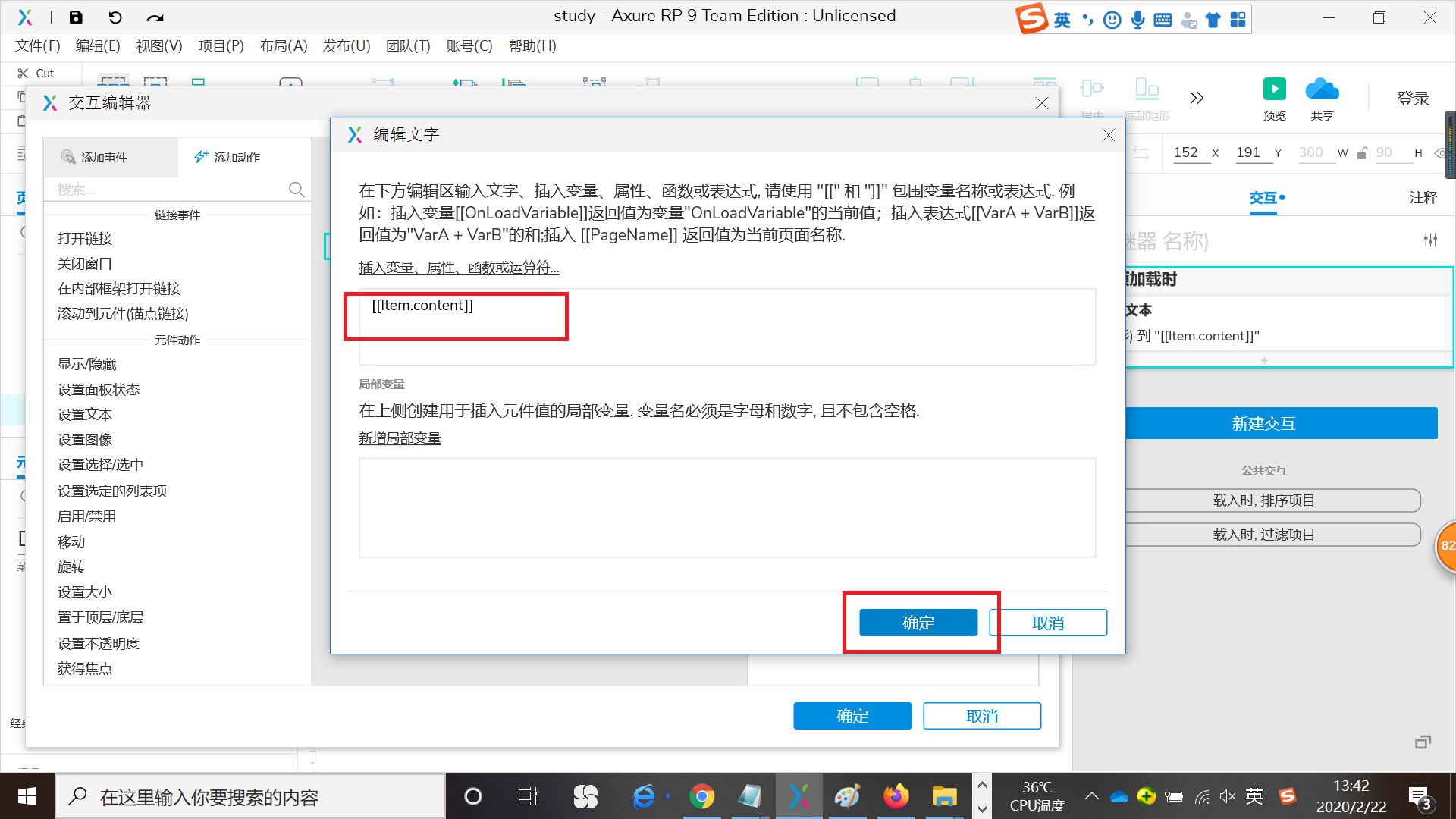Select 显示/隐藏 action
The width and height of the screenshot is (1456, 819).
tap(87, 365)
